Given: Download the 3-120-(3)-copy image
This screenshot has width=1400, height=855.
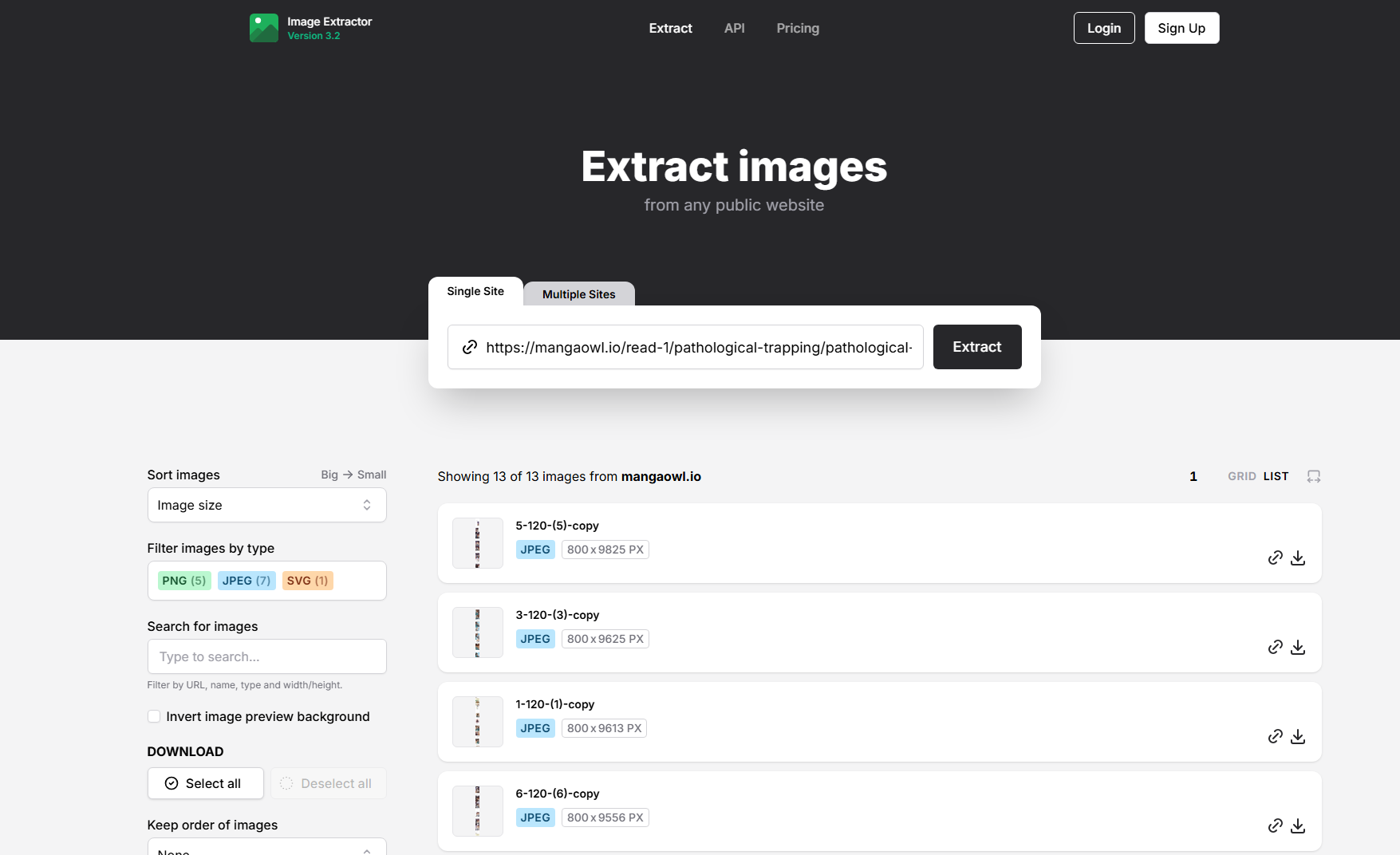Looking at the screenshot, I should pyautogui.click(x=1298, y=647).
